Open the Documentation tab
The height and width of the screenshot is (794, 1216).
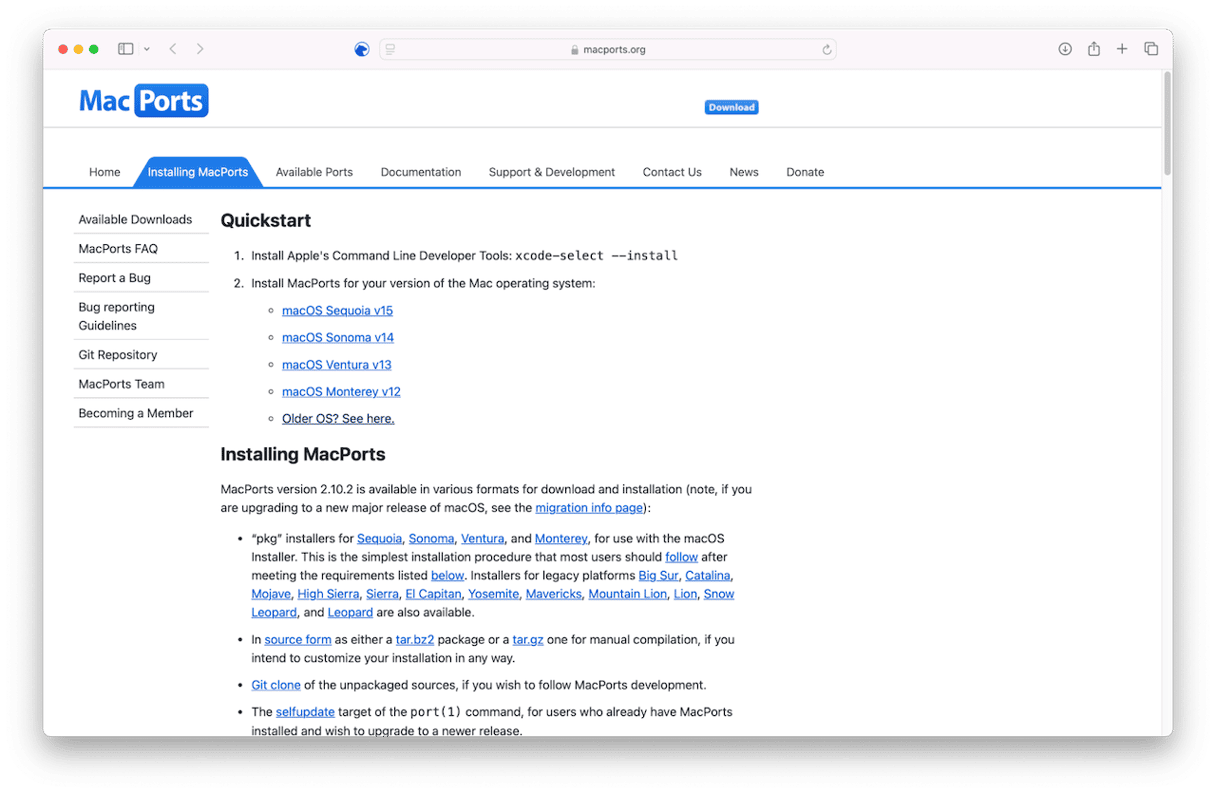click(421, 172)
